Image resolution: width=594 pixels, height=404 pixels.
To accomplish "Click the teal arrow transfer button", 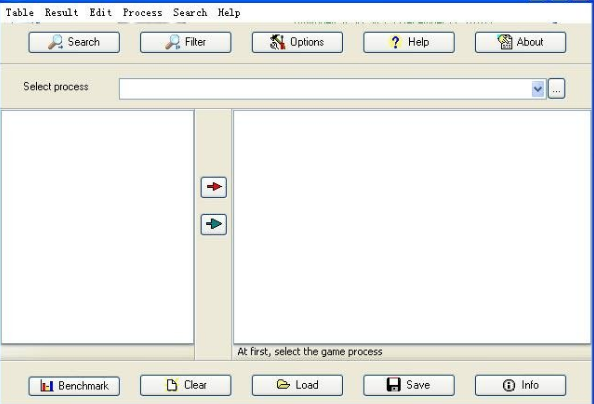I will coord(214,224).
